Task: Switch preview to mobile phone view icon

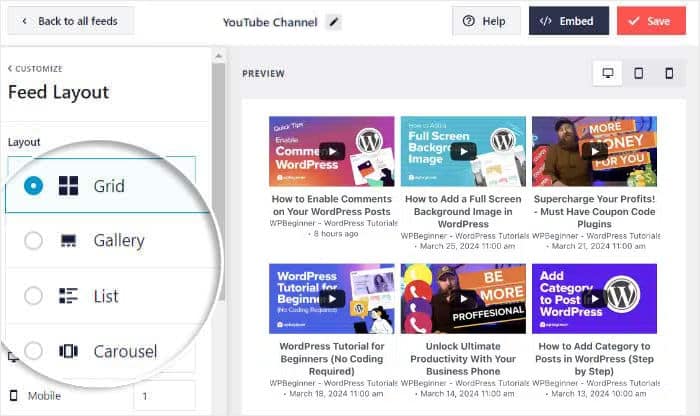Action: 669,73
